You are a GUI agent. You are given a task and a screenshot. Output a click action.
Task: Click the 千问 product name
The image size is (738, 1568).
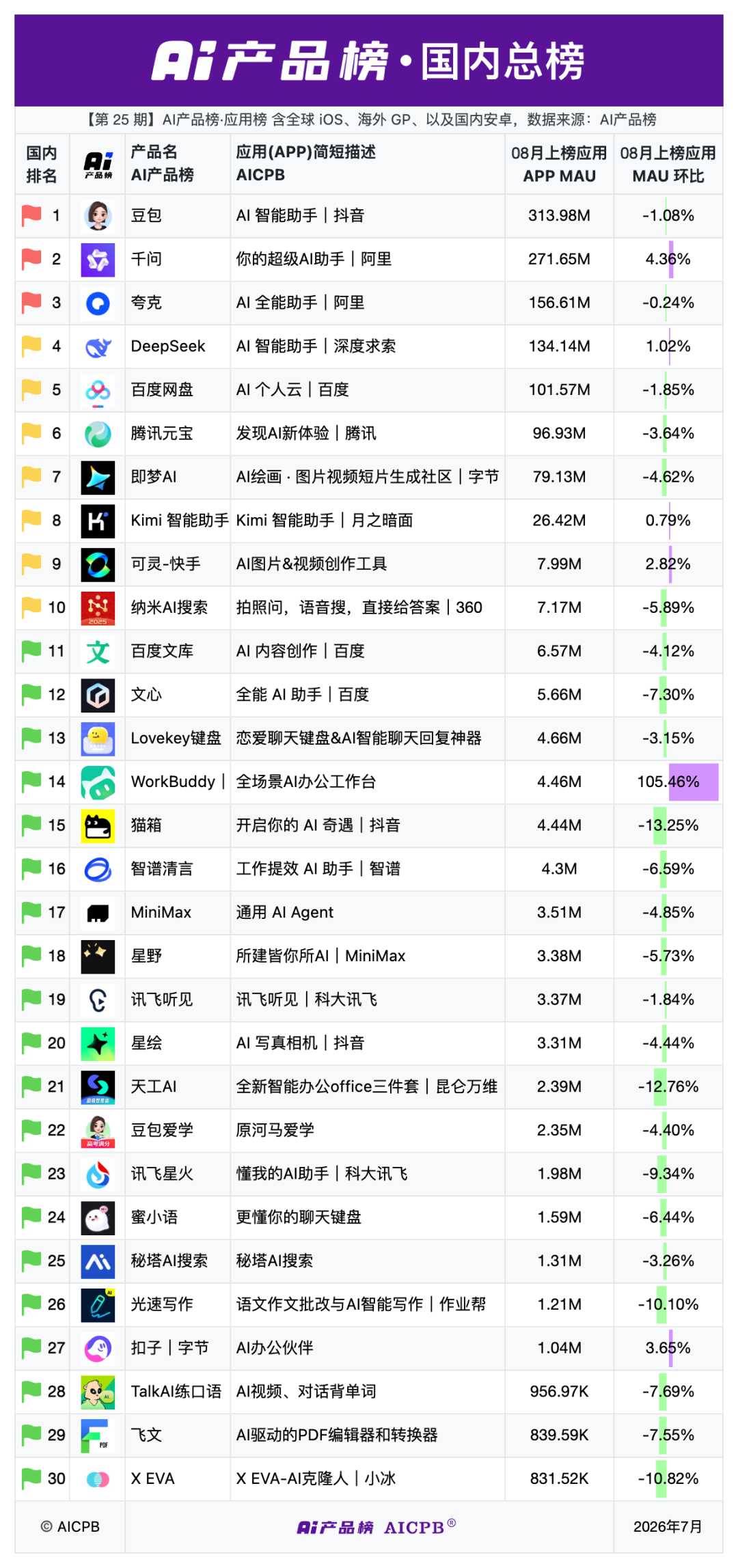tap(146, 260)
